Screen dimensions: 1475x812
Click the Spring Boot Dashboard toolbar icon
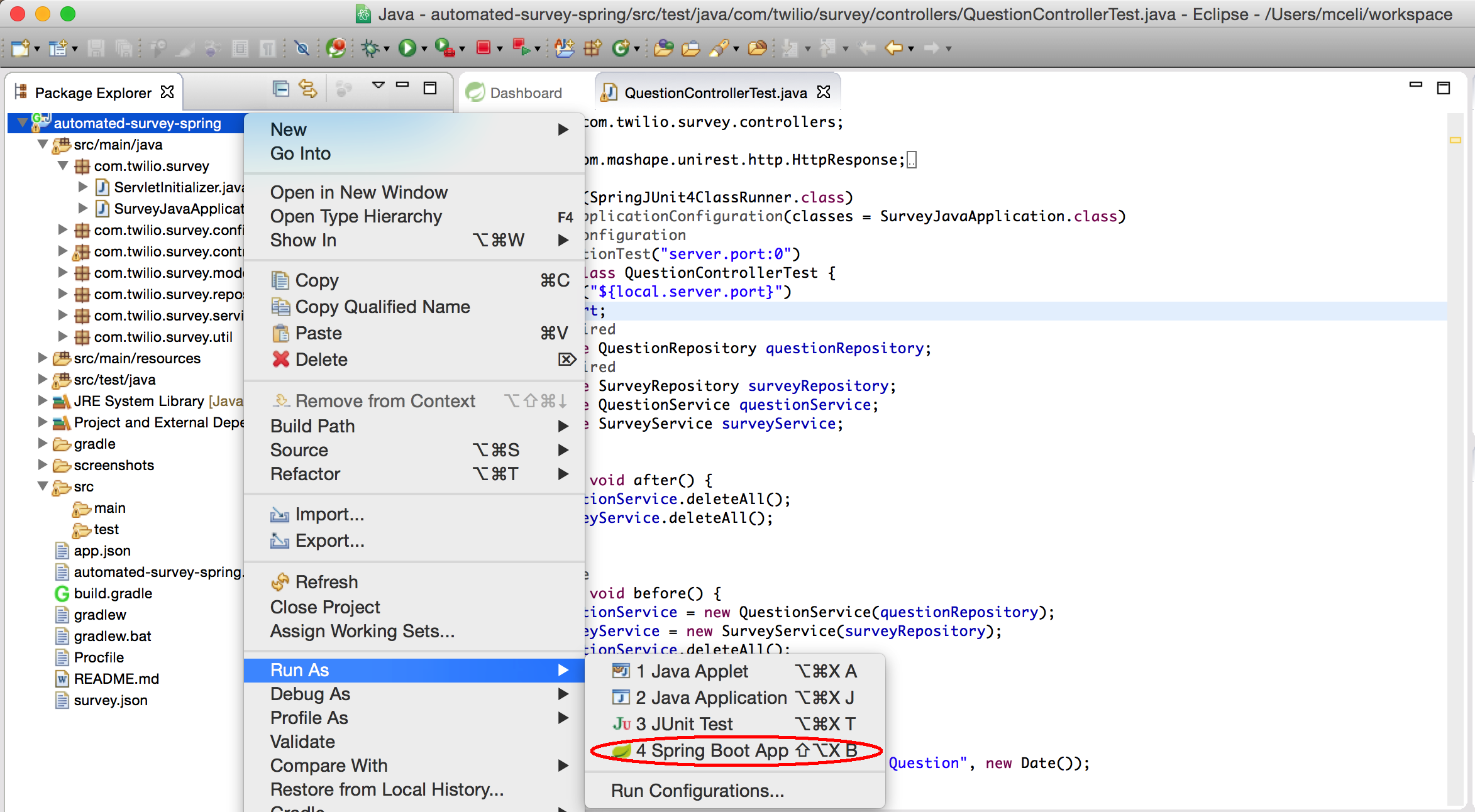coord(336,48)
